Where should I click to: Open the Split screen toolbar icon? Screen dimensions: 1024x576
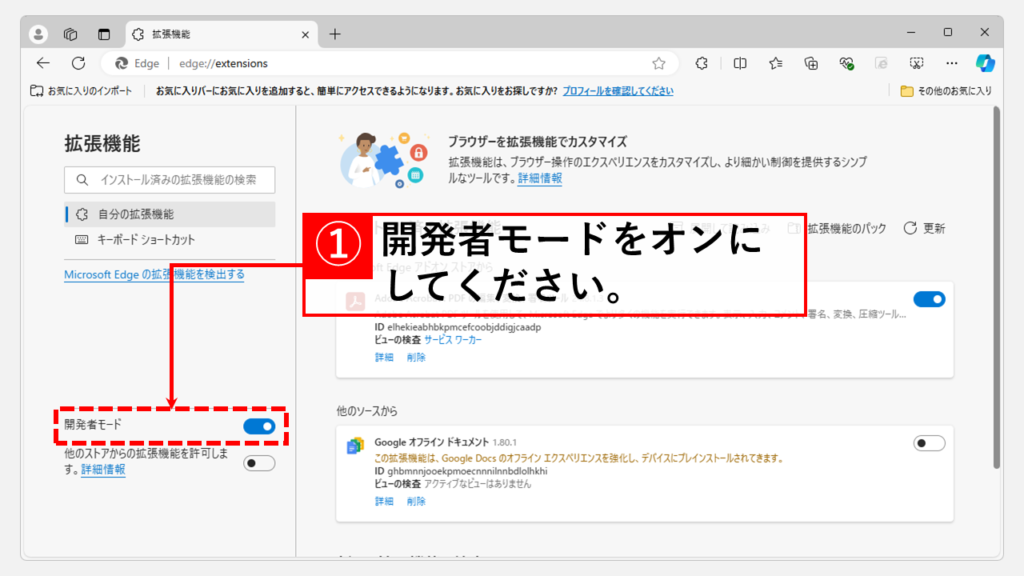pyautogui.click(x=740, y=63)
